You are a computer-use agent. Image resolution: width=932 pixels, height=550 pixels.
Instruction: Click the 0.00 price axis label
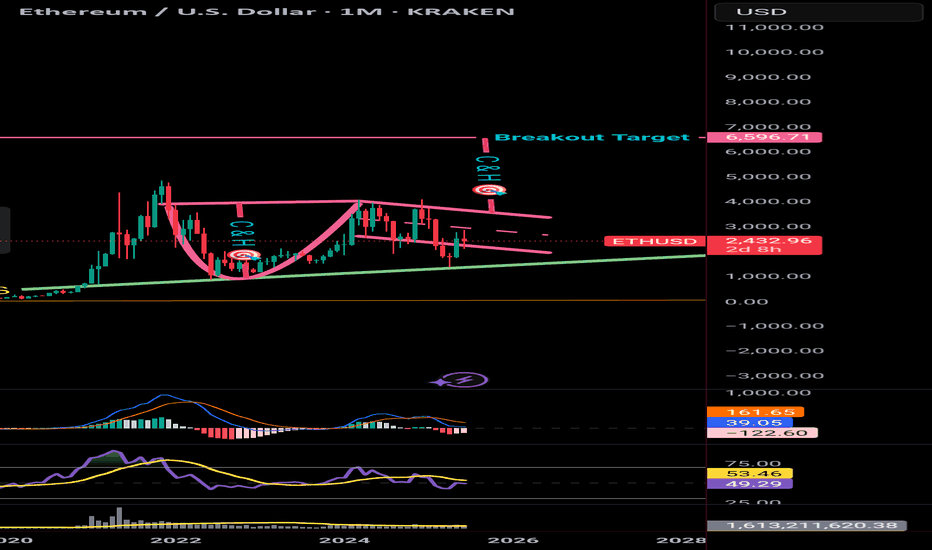tap(747, 301)
